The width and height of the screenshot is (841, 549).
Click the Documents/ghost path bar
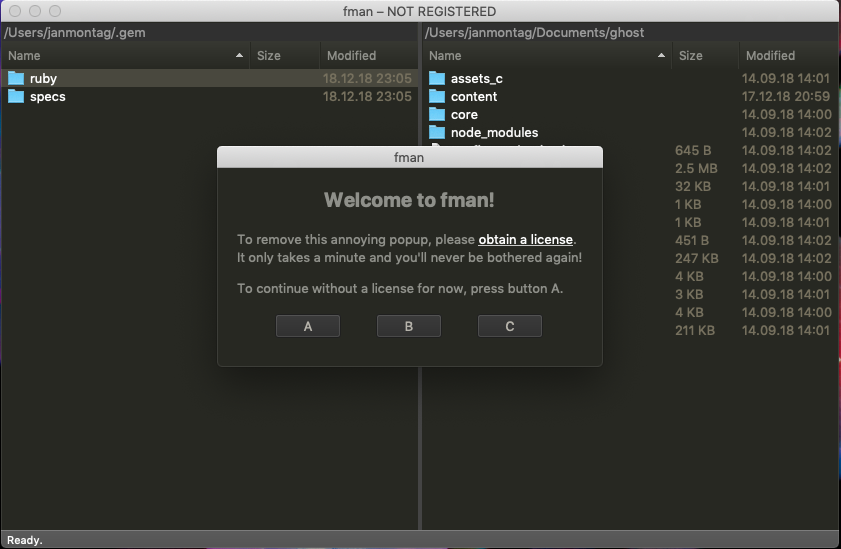tap(630, 32)
